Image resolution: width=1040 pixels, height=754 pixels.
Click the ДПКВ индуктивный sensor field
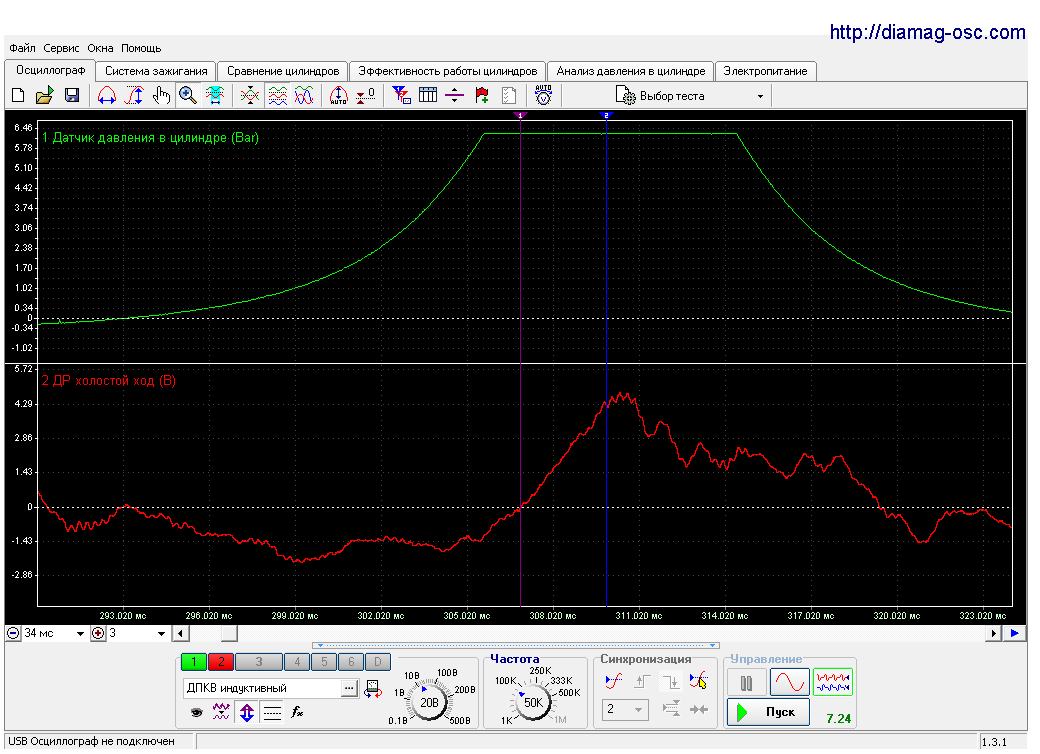[x=262, y=688]
